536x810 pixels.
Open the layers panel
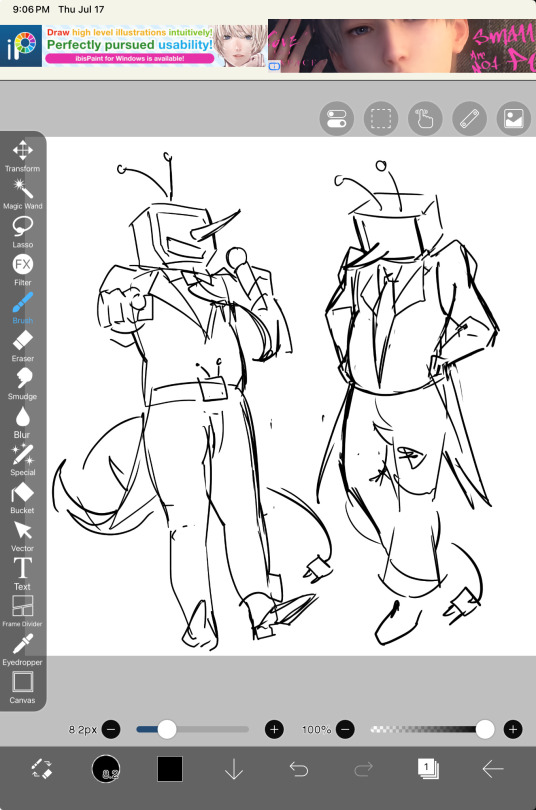pos(428,769)
